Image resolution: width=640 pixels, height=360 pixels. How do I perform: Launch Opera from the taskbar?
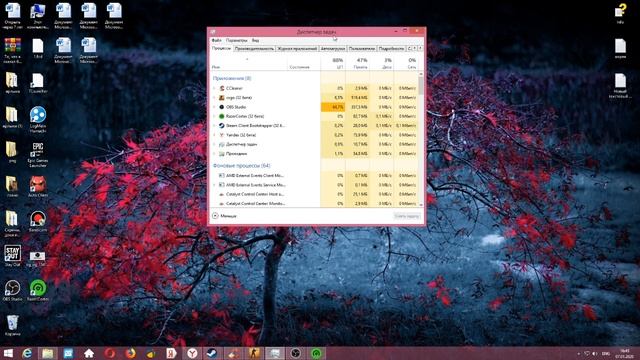pyautogui.click(x=109, y=353)
